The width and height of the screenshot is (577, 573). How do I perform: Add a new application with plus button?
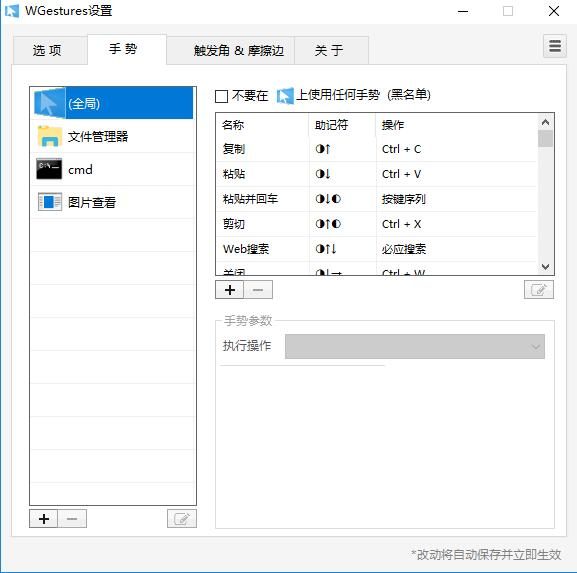[44, 519]
